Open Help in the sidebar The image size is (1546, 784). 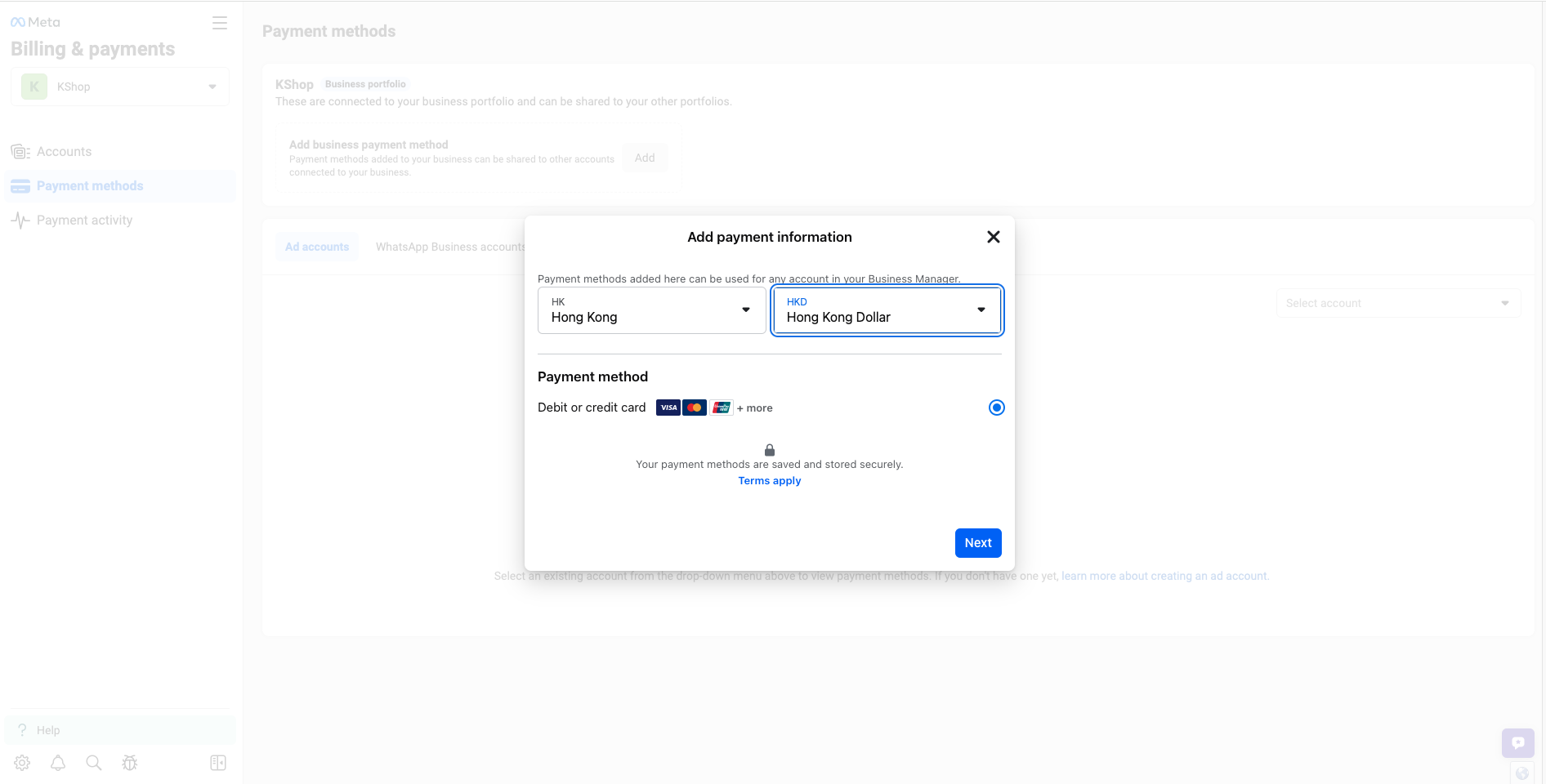coord(120,730)
